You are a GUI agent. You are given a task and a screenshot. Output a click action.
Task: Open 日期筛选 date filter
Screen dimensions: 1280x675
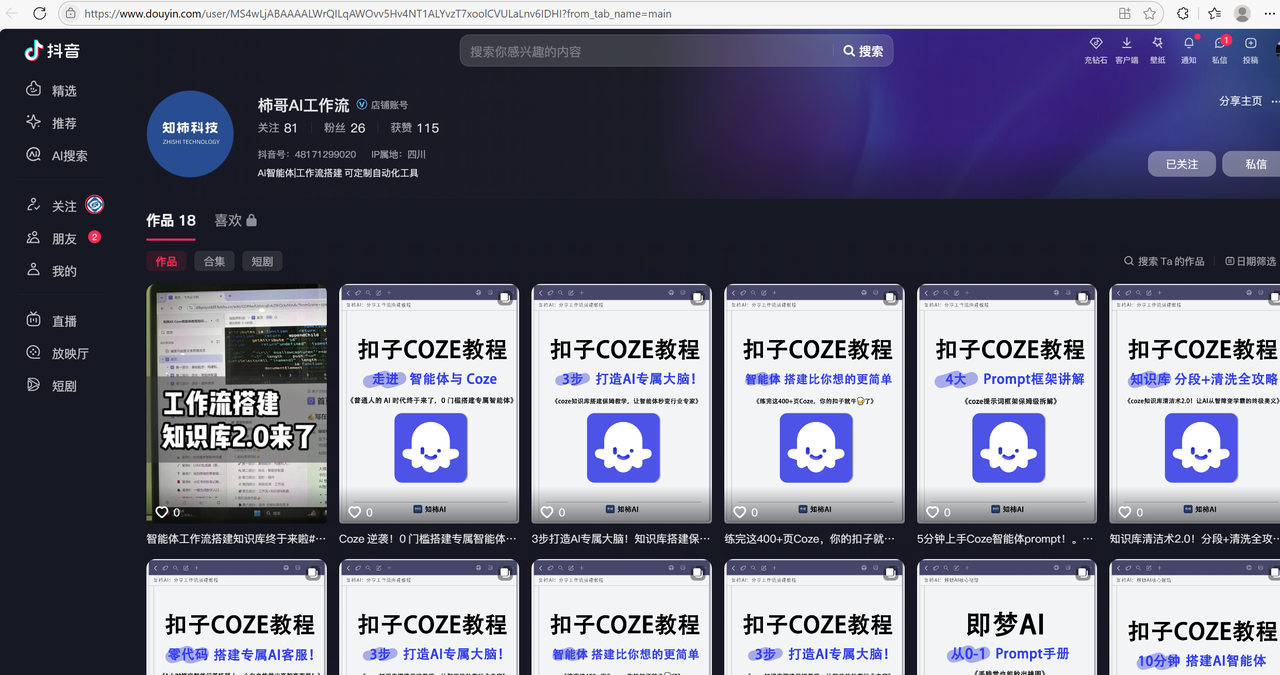click(x=1251, y=261)
